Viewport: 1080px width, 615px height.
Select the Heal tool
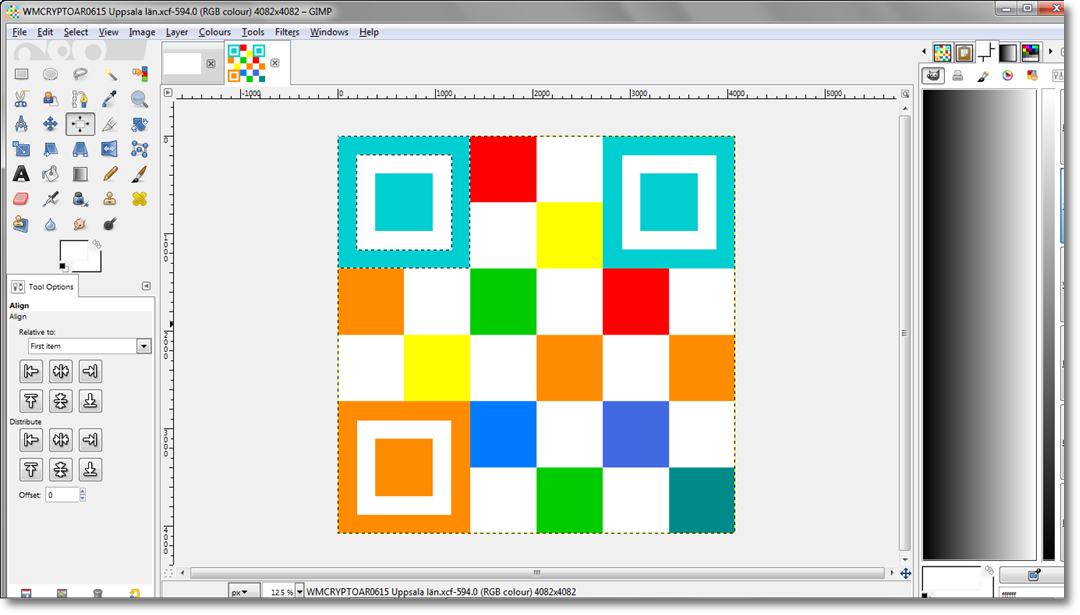(x=139, y=199)
